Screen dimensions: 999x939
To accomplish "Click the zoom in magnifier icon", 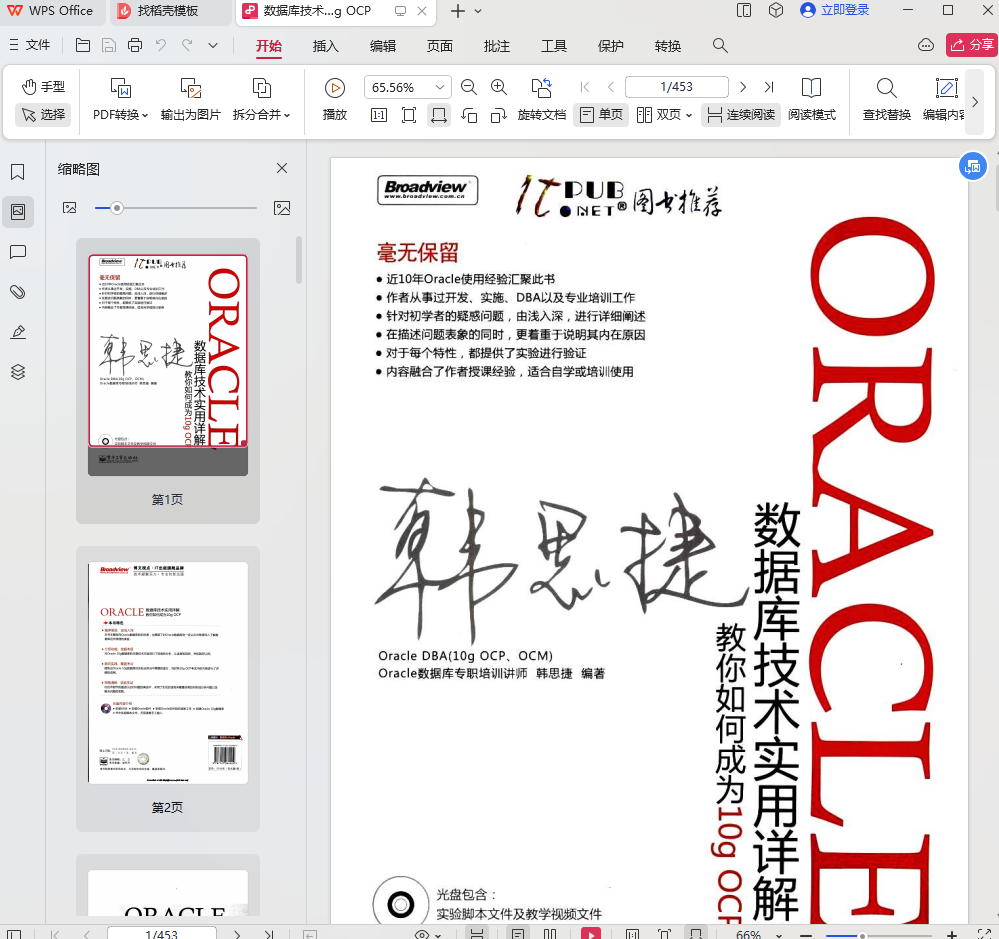I will click(499, 87).
